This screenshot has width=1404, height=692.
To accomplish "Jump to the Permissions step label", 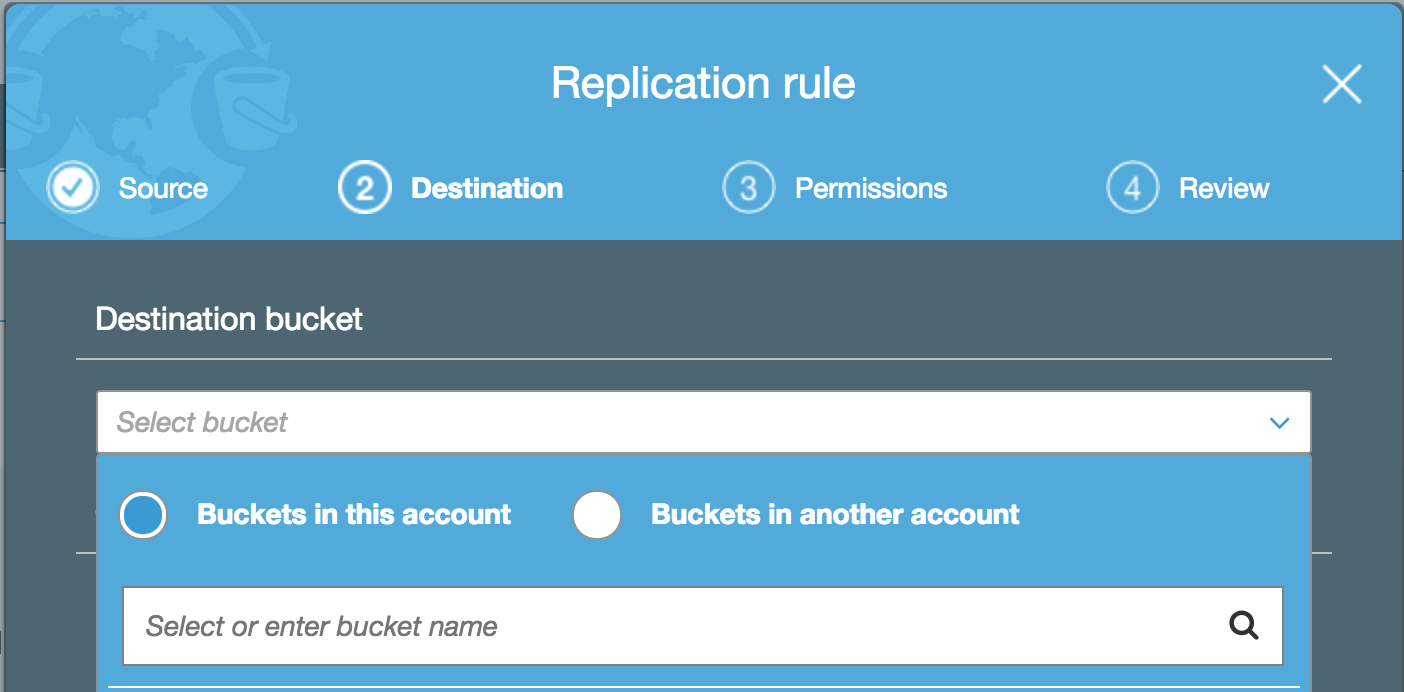I will [871, 188].
